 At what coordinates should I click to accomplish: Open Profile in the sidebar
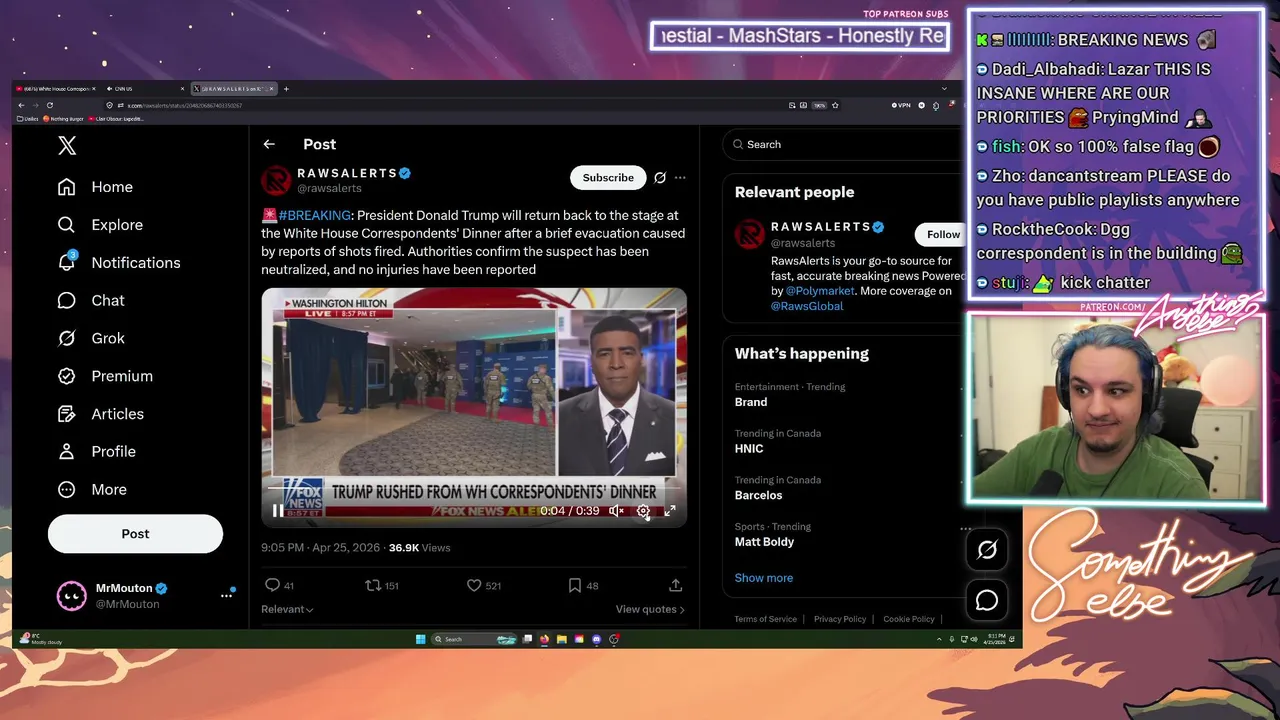[x=96, y=452]
